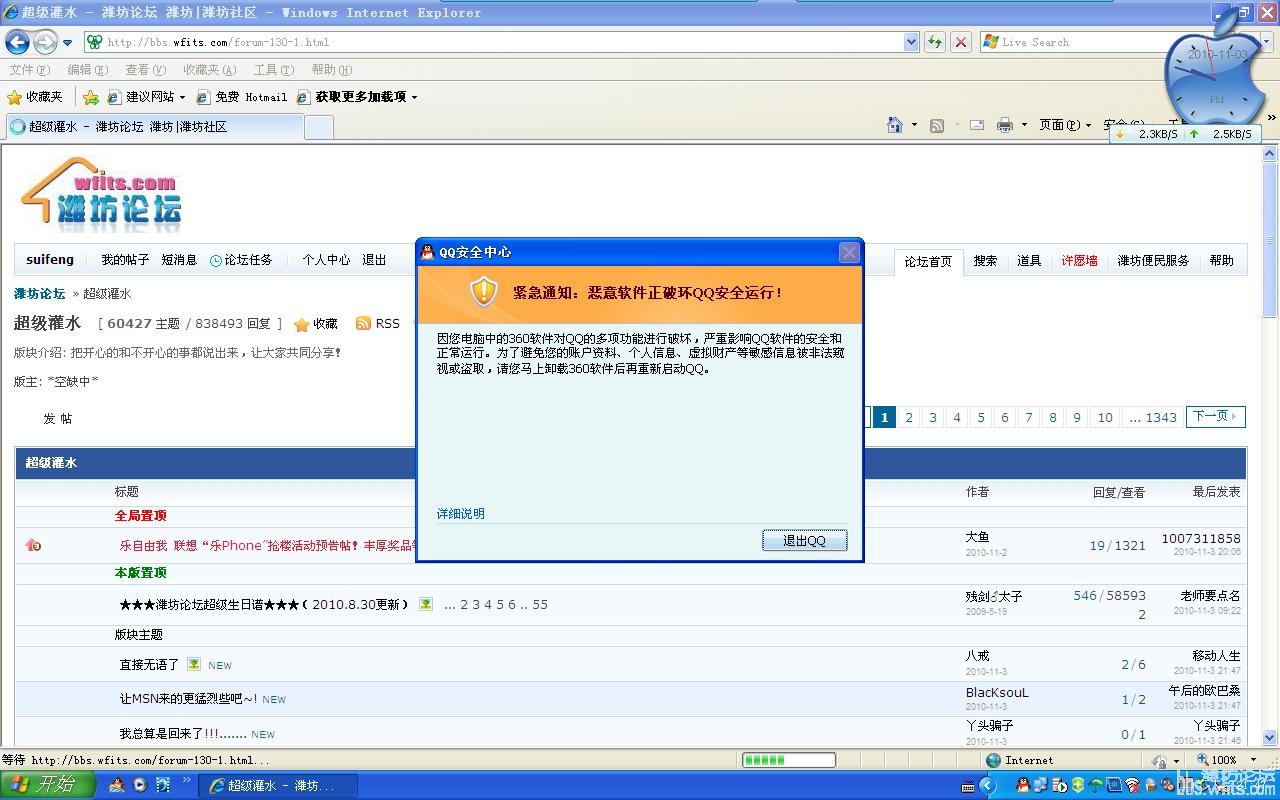The image size is (1280, 800).
Task: Click the attachment icon beside 潍坊论坛超级生日谱
Action: [x=425, y=604]
